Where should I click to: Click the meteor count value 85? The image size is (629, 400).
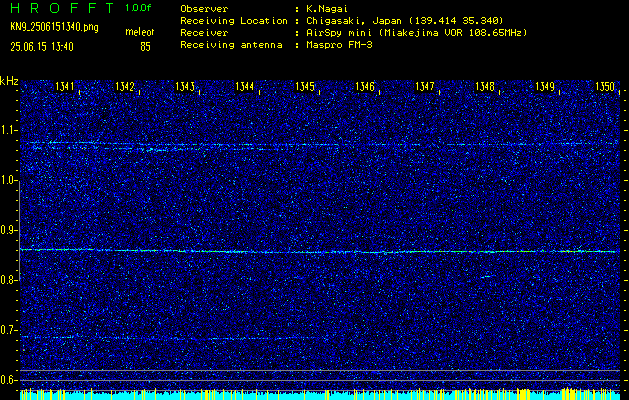click(x=145, y=47)
